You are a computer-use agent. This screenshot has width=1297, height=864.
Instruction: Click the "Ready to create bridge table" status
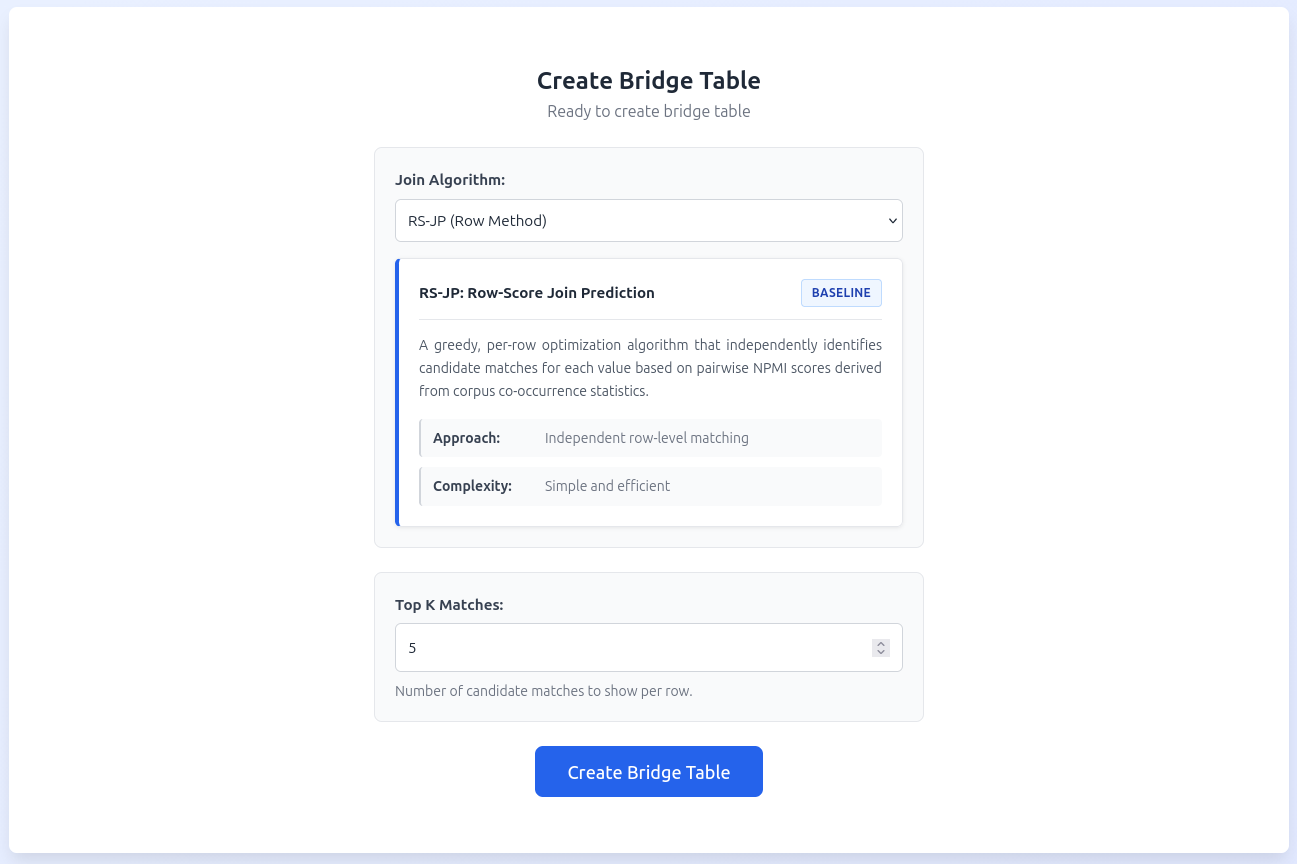click(x=648, y=111)
